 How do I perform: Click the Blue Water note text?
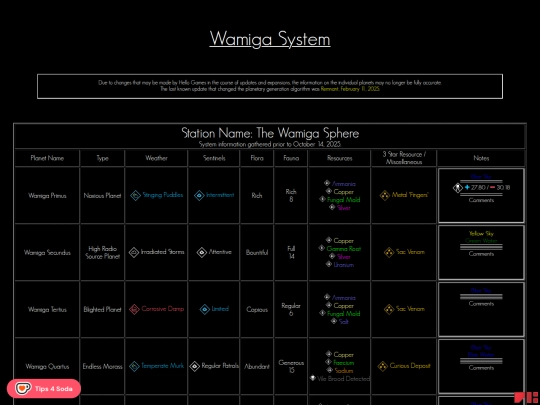point(481,354)
